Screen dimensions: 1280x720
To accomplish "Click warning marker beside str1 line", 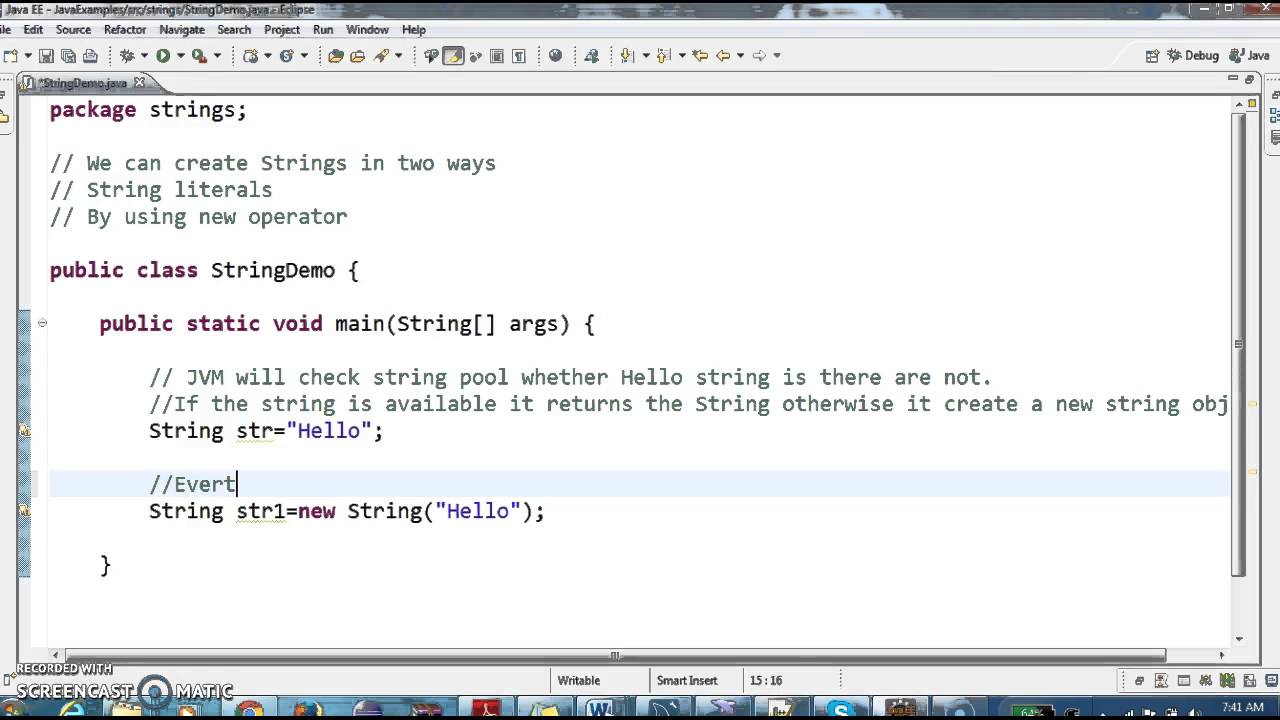I will pos(24,511).
